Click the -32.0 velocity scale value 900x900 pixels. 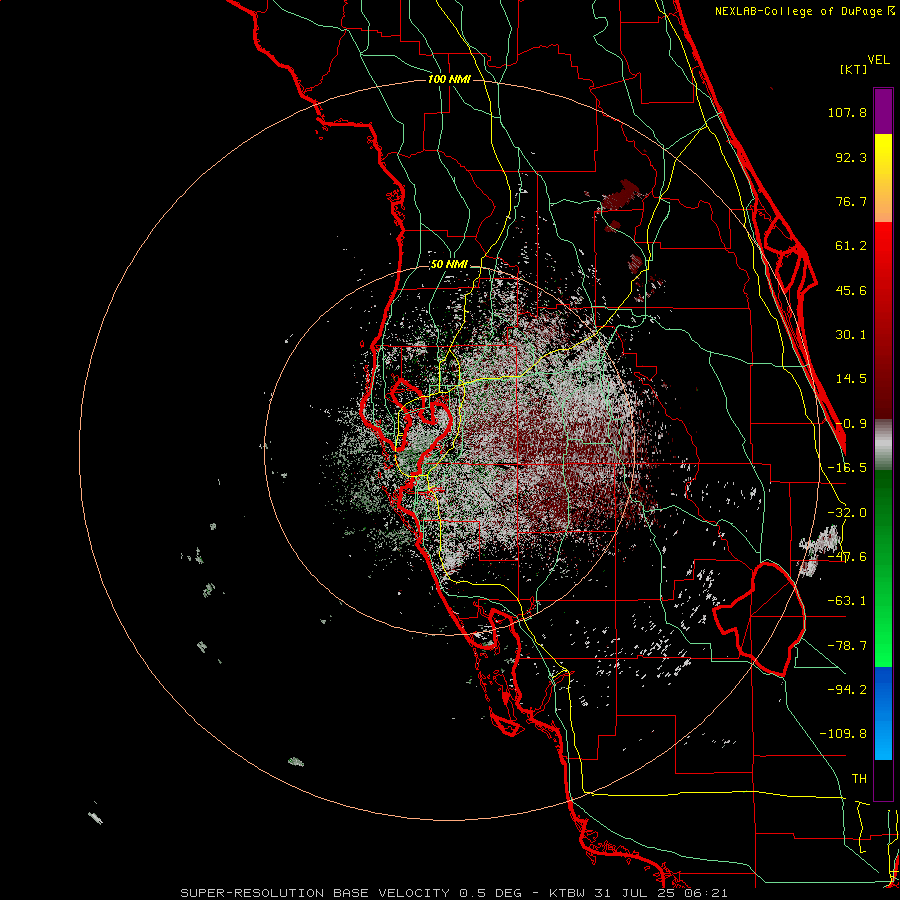click(847, 513)
